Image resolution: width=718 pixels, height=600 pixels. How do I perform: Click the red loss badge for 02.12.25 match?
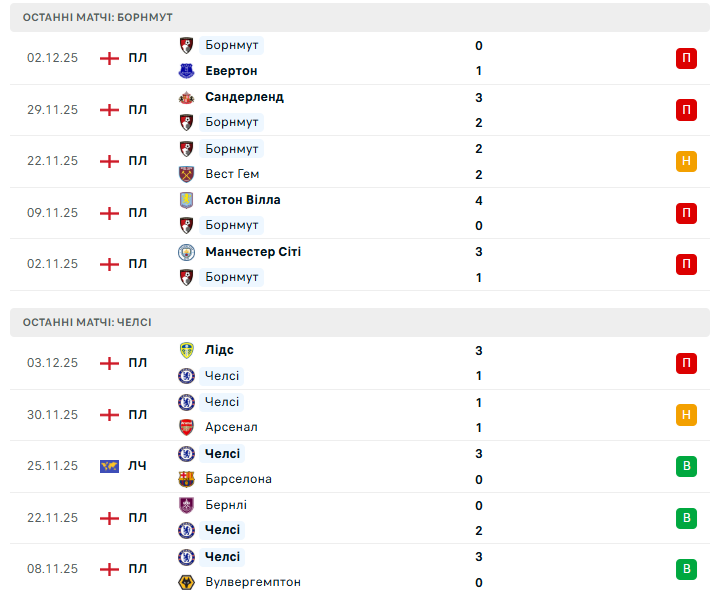point(686,58)
